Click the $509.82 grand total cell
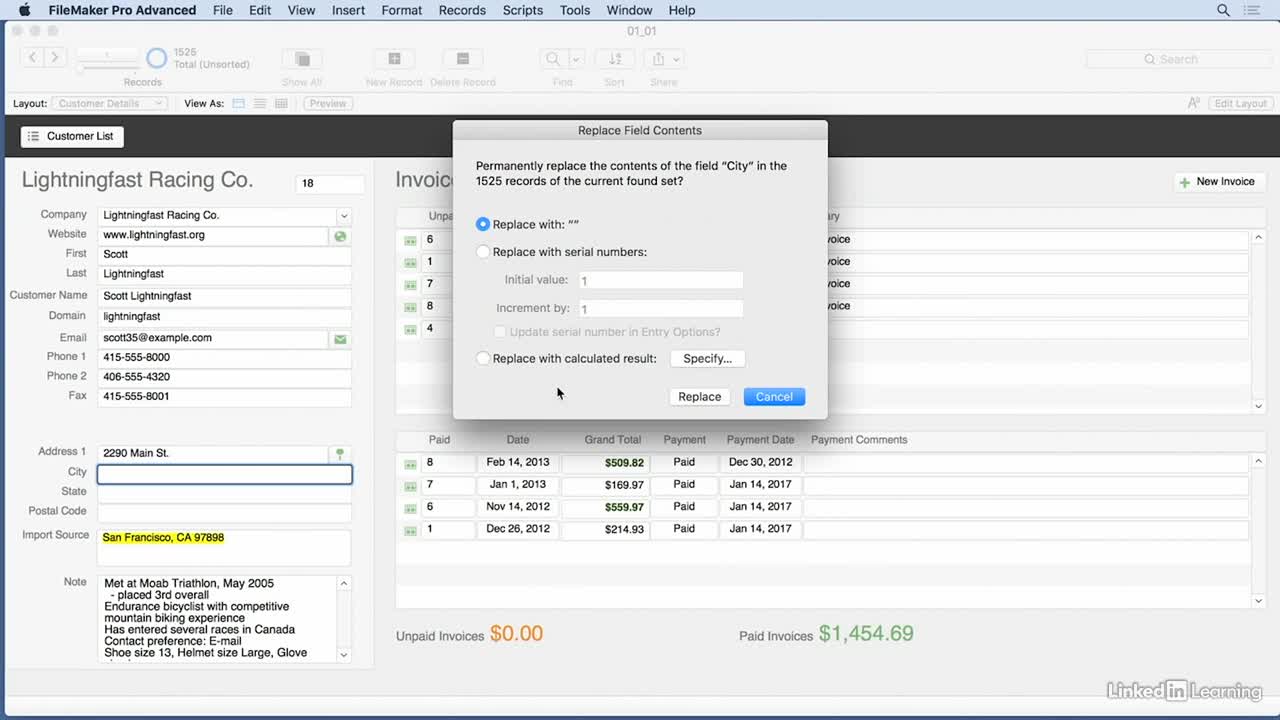 [x=604, y=463]
